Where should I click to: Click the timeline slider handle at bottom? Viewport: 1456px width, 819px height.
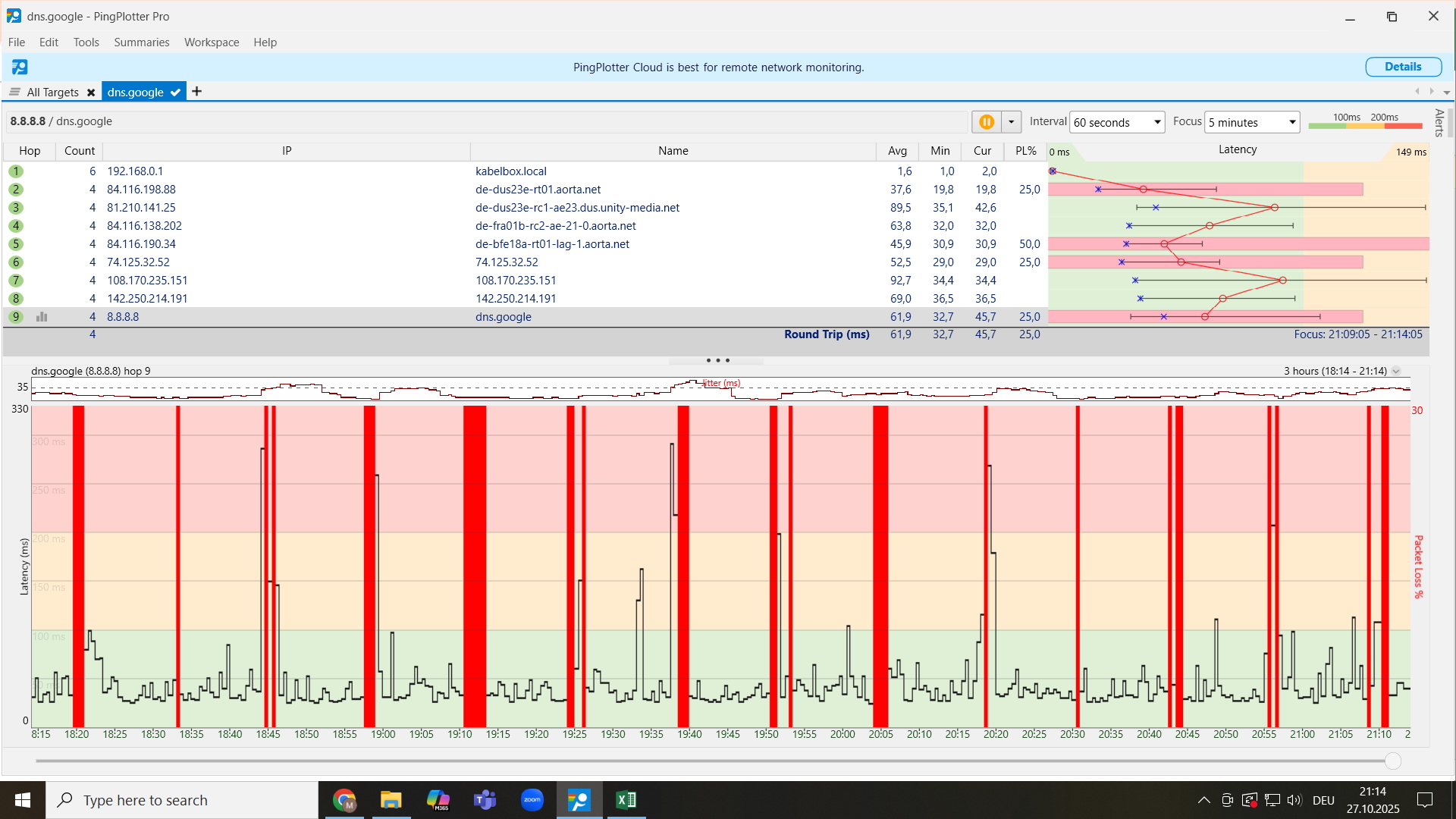tap(1392, 761)
